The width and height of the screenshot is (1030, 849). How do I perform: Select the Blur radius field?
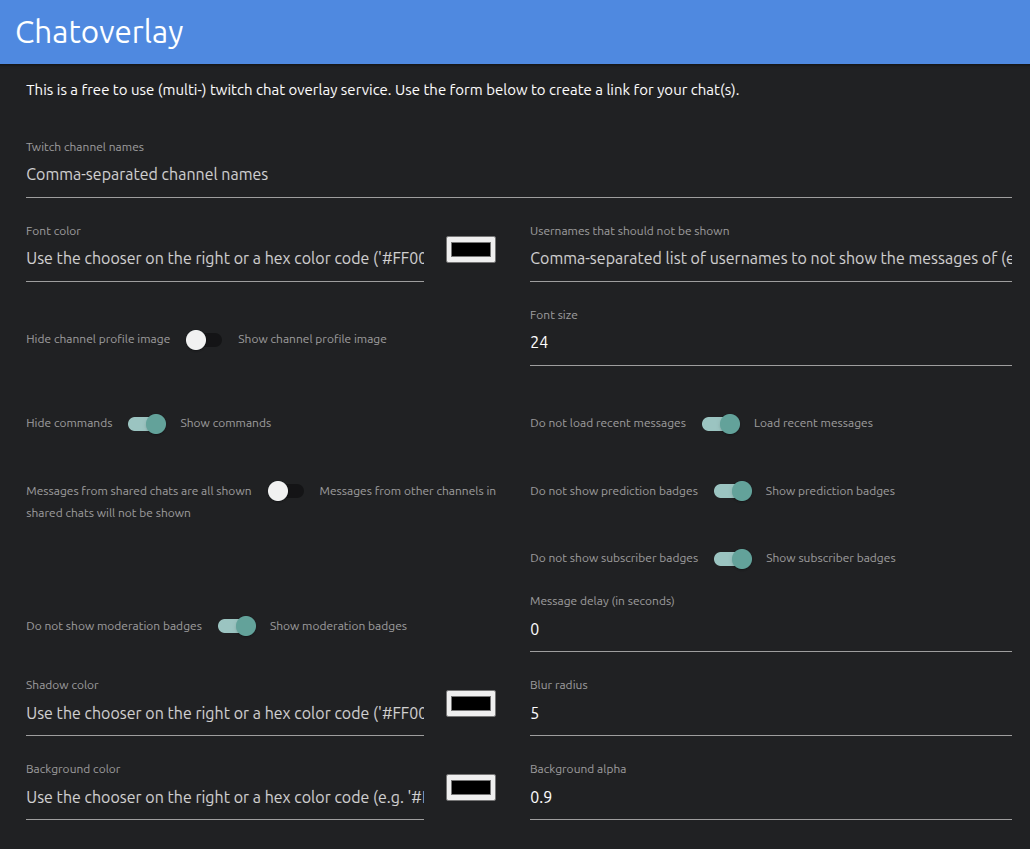tap(770, 713)
